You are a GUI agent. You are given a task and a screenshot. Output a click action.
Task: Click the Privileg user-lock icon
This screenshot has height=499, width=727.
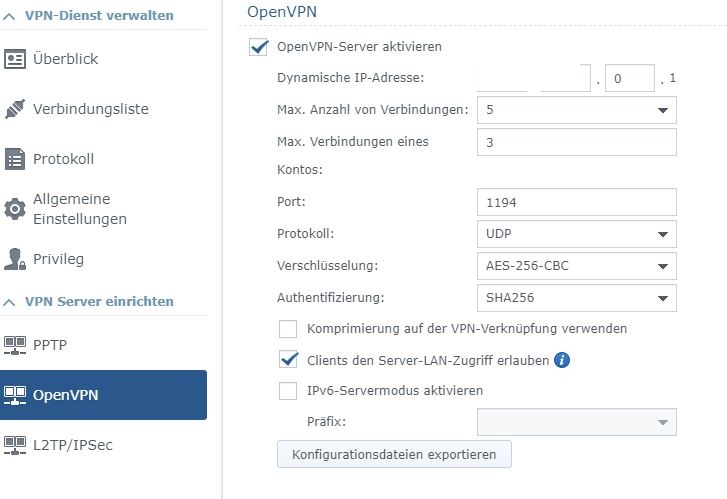pos(15,259)
